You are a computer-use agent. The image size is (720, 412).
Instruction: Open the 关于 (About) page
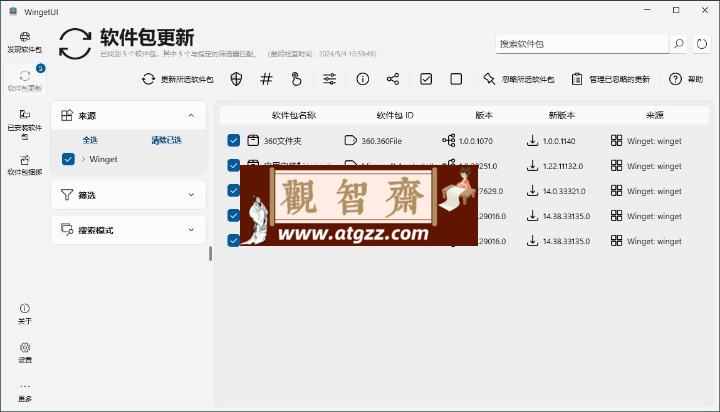25,314
